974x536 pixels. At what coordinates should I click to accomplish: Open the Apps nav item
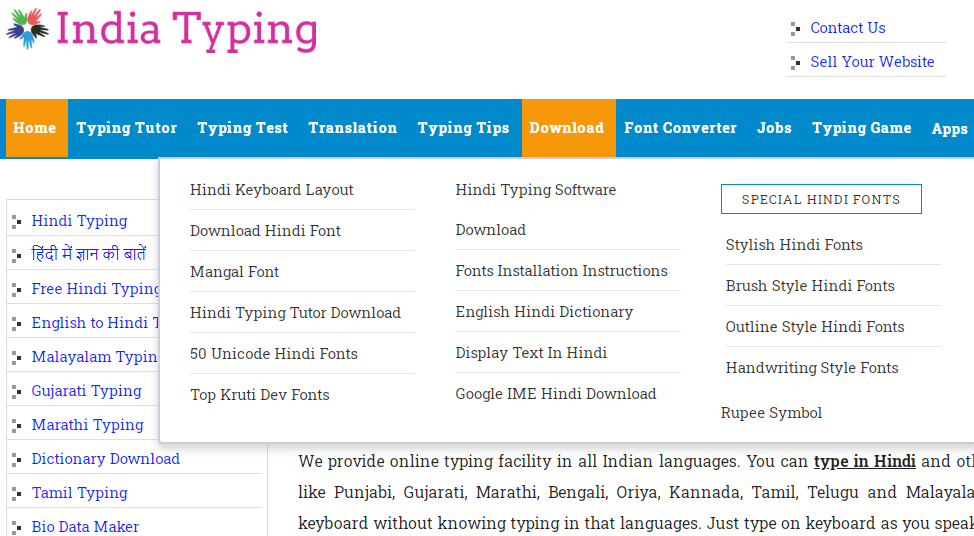pyautogui.click(x=950, y=129)
